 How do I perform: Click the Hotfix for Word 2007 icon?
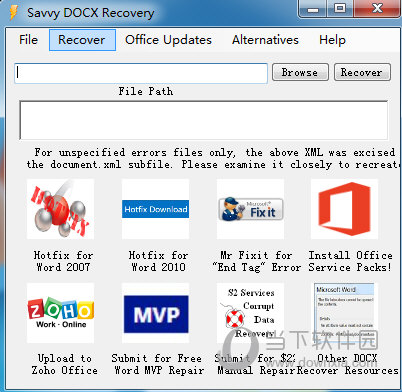coord(60,209)
